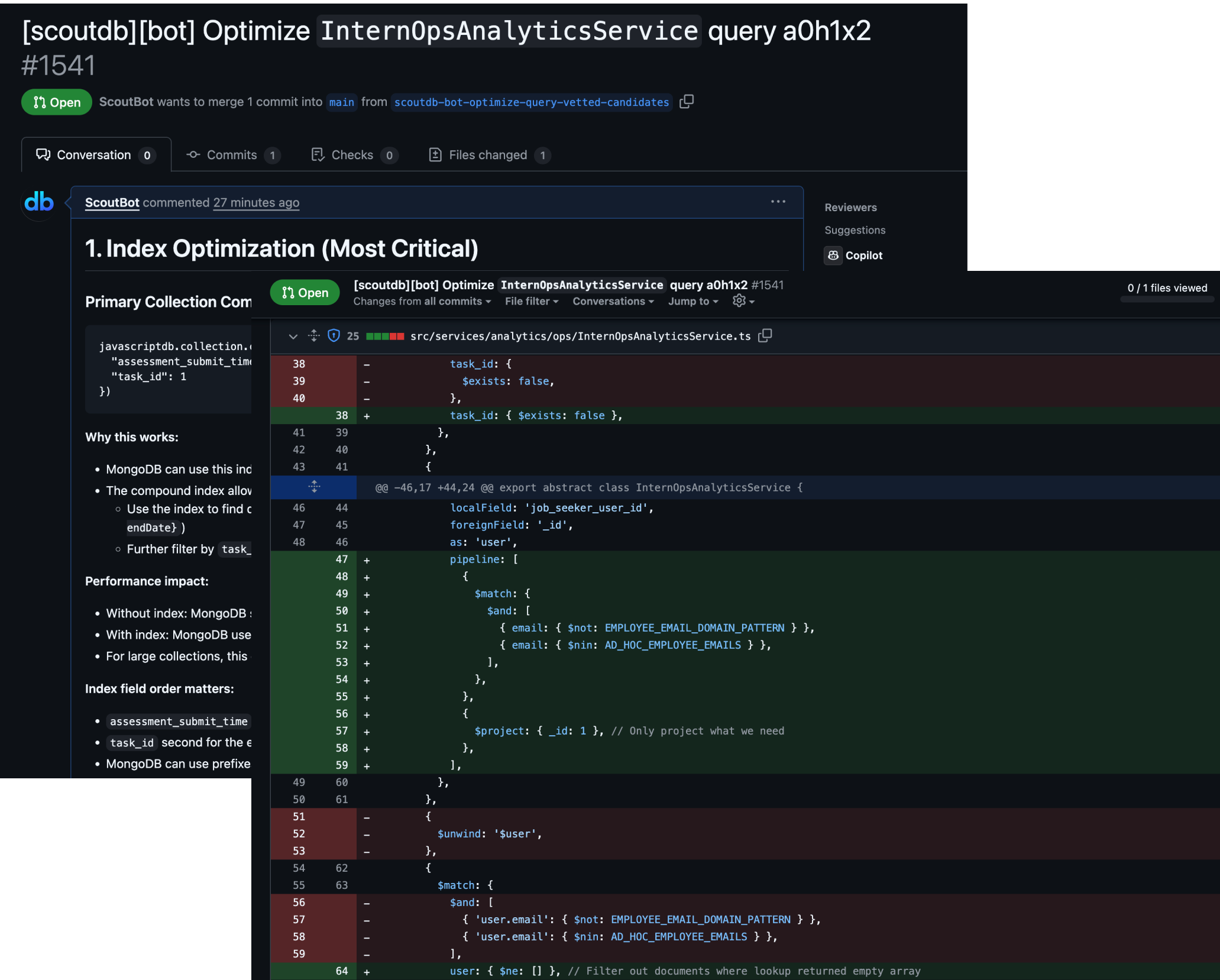
Task: Expand hidden lines at the hunk header
Action: (x=314, y=487)
